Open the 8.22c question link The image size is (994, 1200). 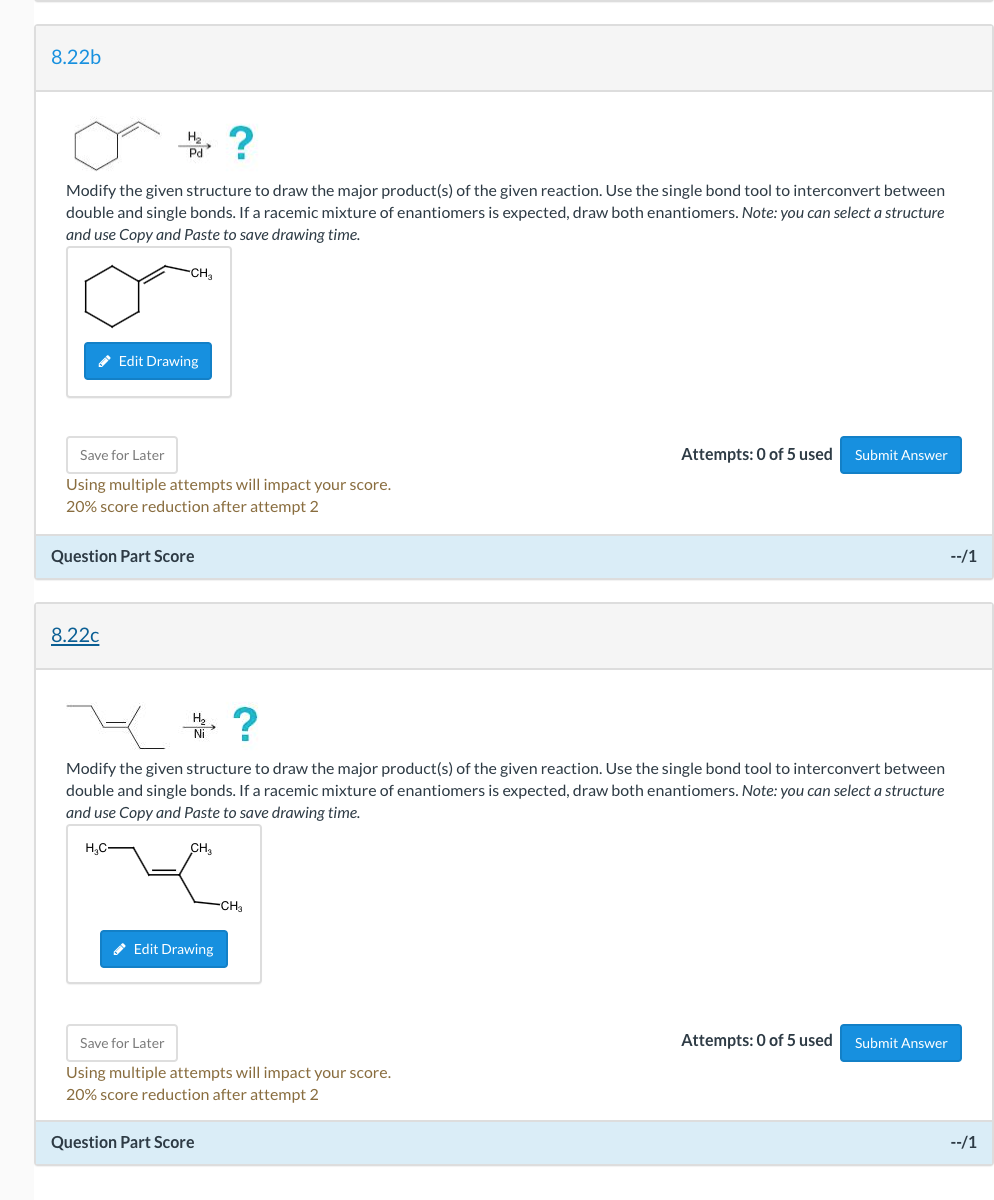pos(75,635)
